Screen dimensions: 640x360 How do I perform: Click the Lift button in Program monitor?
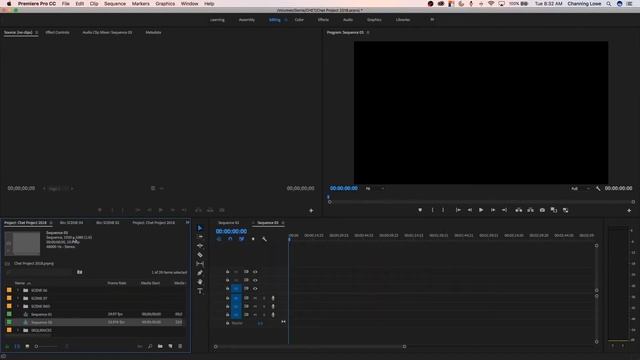click(x=518, y=210)
